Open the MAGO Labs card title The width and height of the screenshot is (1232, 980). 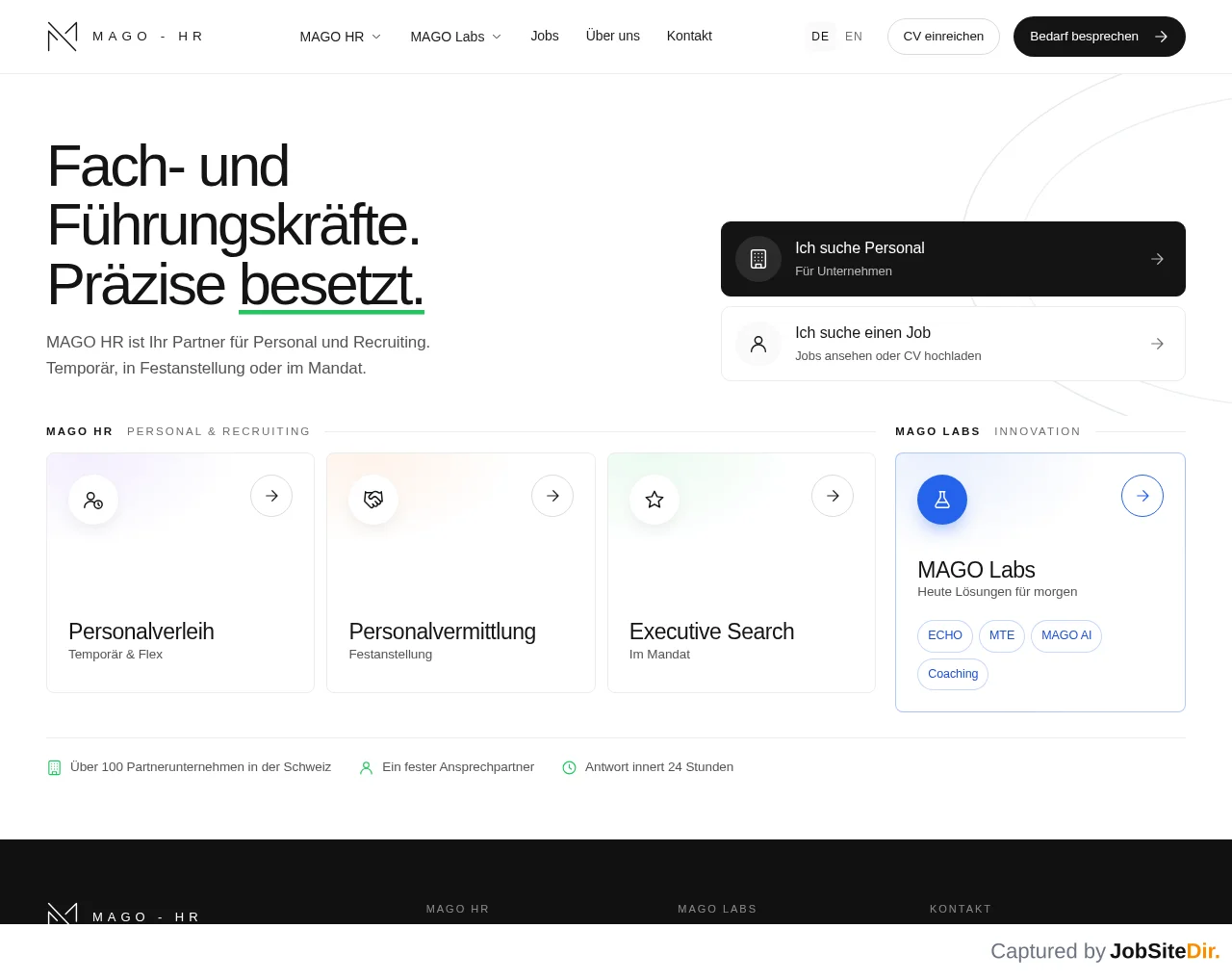click(x=976, y=570)
